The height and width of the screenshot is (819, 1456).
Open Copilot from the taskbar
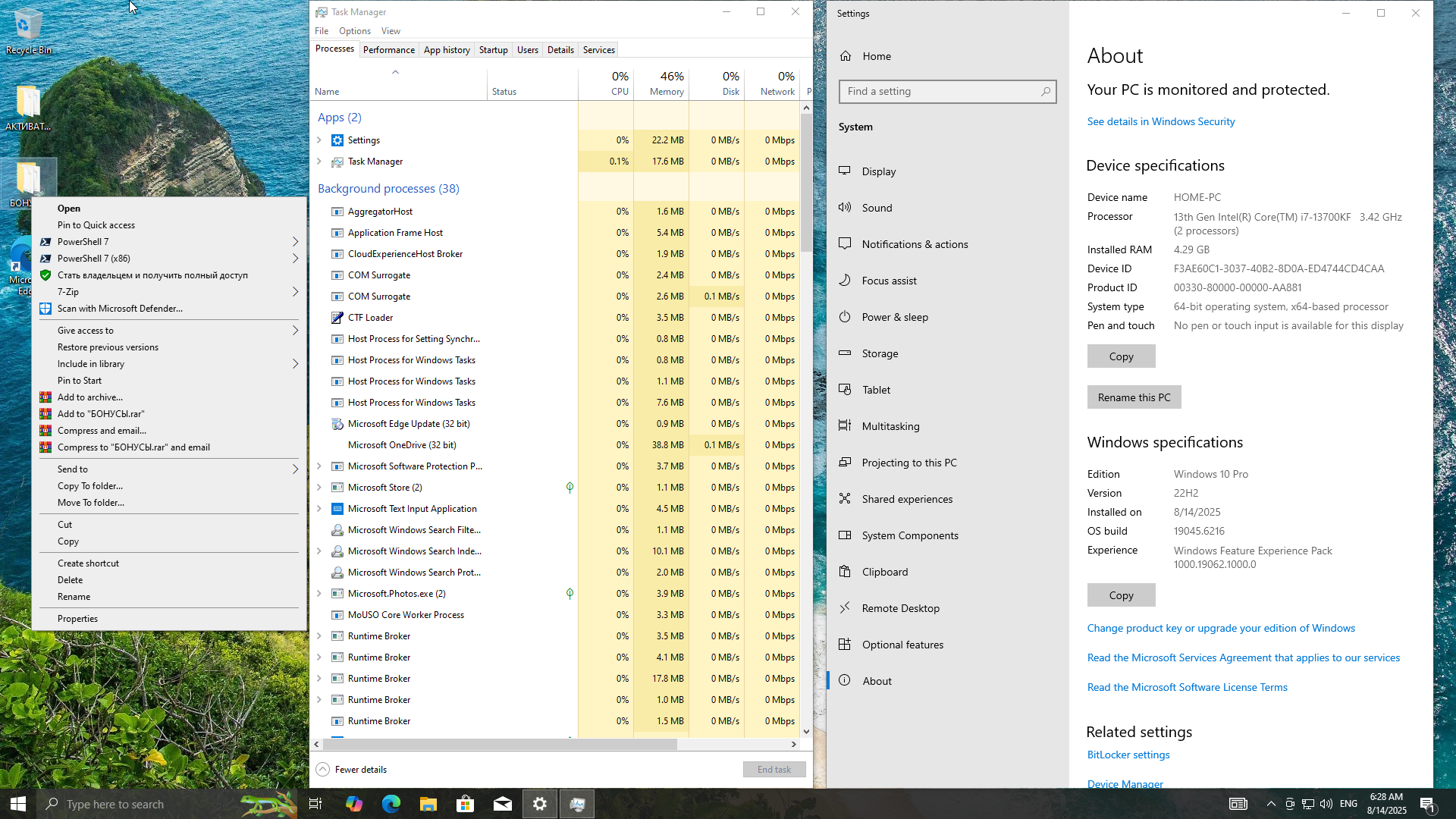click(354, 804)
